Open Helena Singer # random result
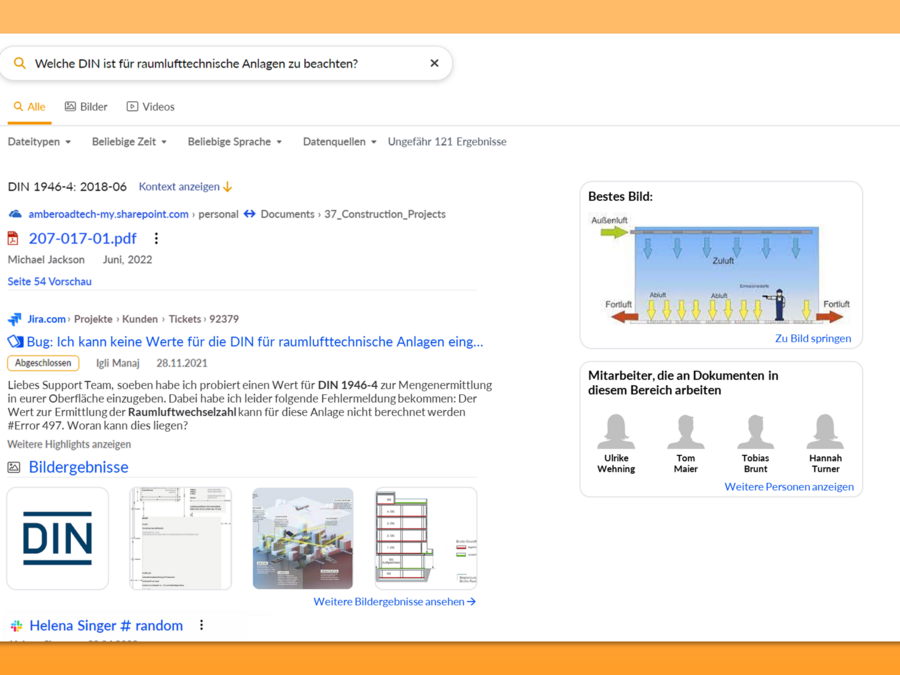Screen dimensions: 900x675 [106, 626]
